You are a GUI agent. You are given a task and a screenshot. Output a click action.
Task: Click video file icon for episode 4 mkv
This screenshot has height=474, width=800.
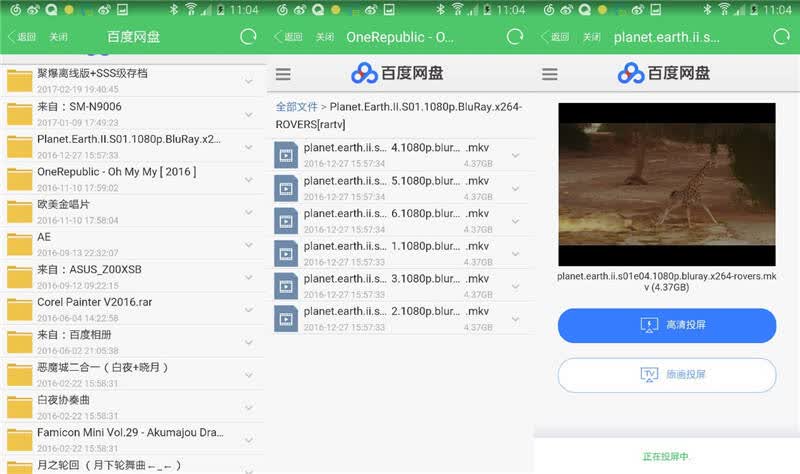coord(286,155)
